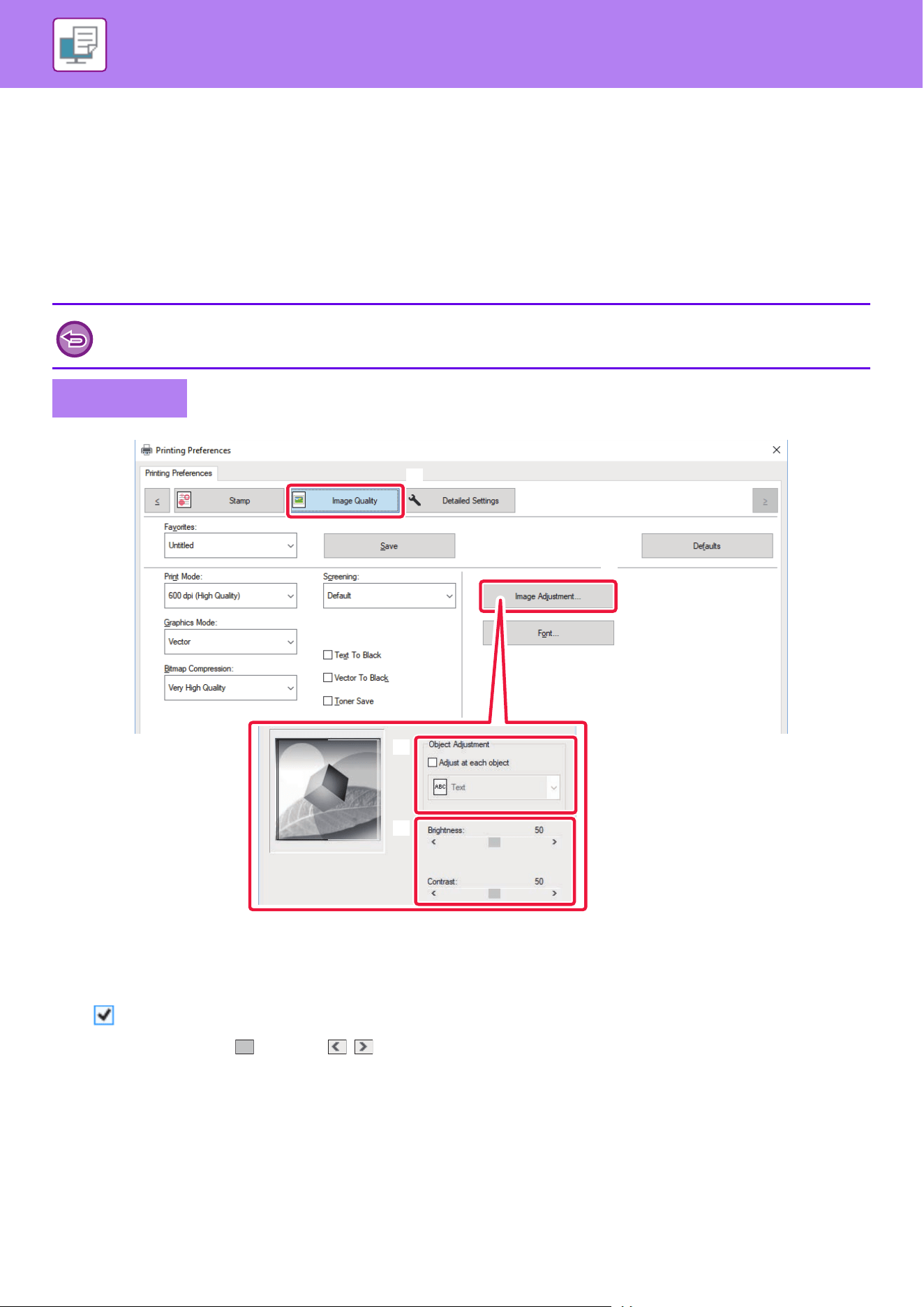
Task: Expand the Screening dropdown
Action: tap(389, 596)
